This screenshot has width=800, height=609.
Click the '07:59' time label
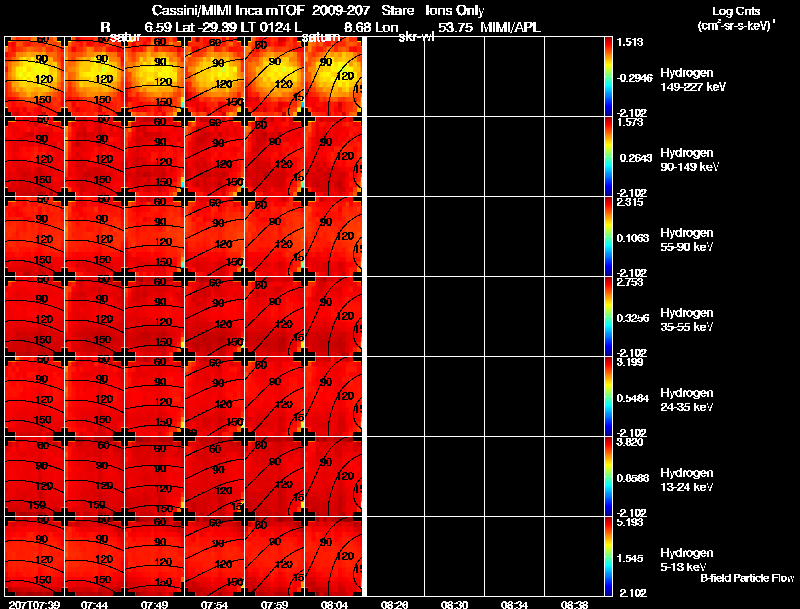pyautogui.click(x=274, y=604)
